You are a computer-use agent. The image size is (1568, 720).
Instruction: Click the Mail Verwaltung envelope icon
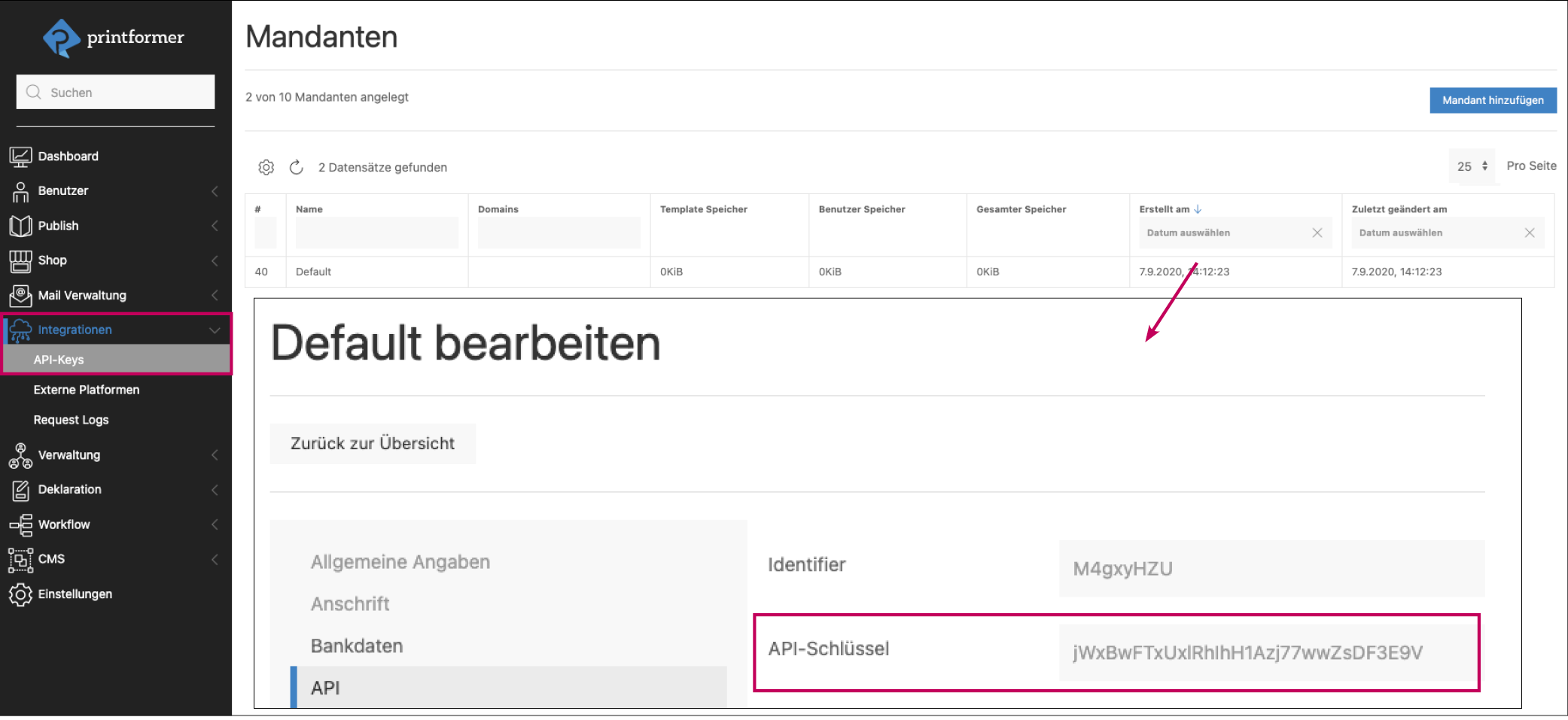coord(20,296)
